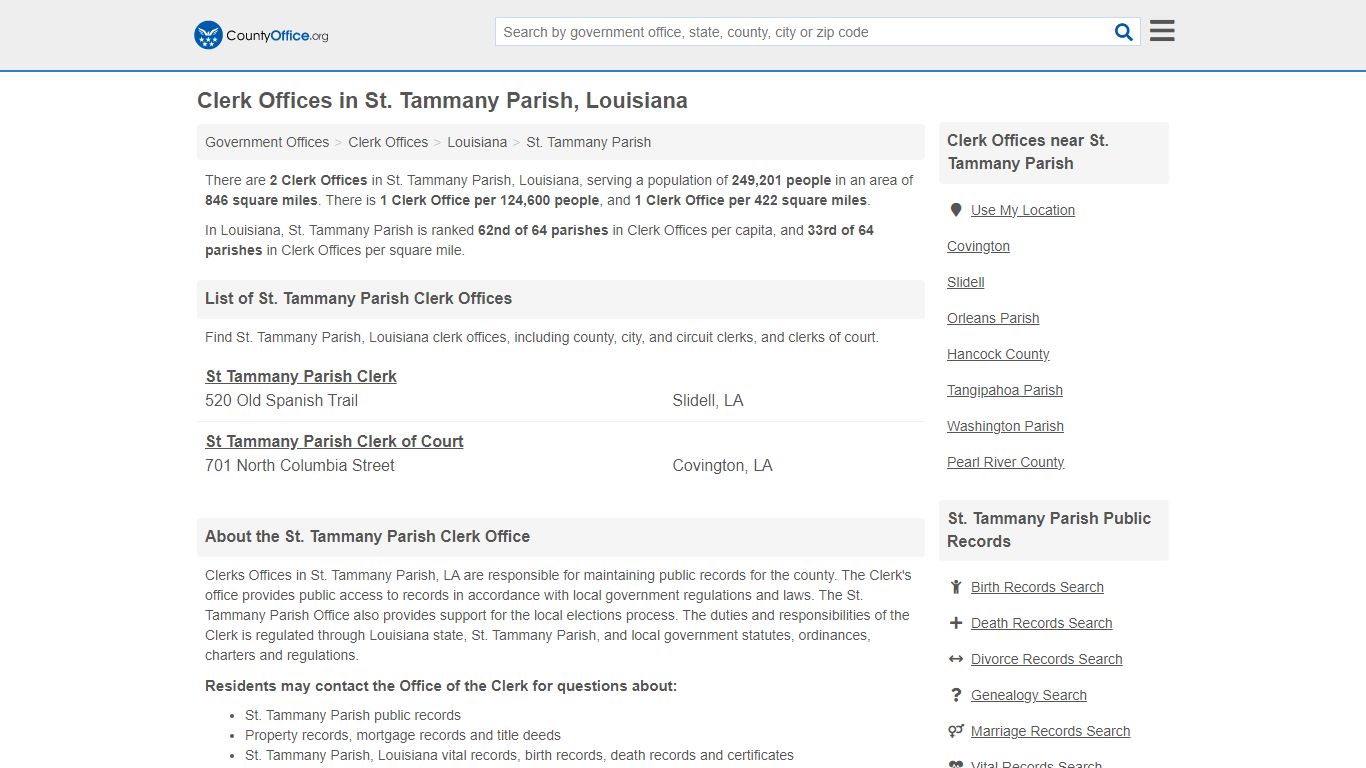The width and height of the screenshot is (1366, 768).
Task: Open St Tammany Parish Clerk listing
Action: pyautogui.click(x=301, y=376)
